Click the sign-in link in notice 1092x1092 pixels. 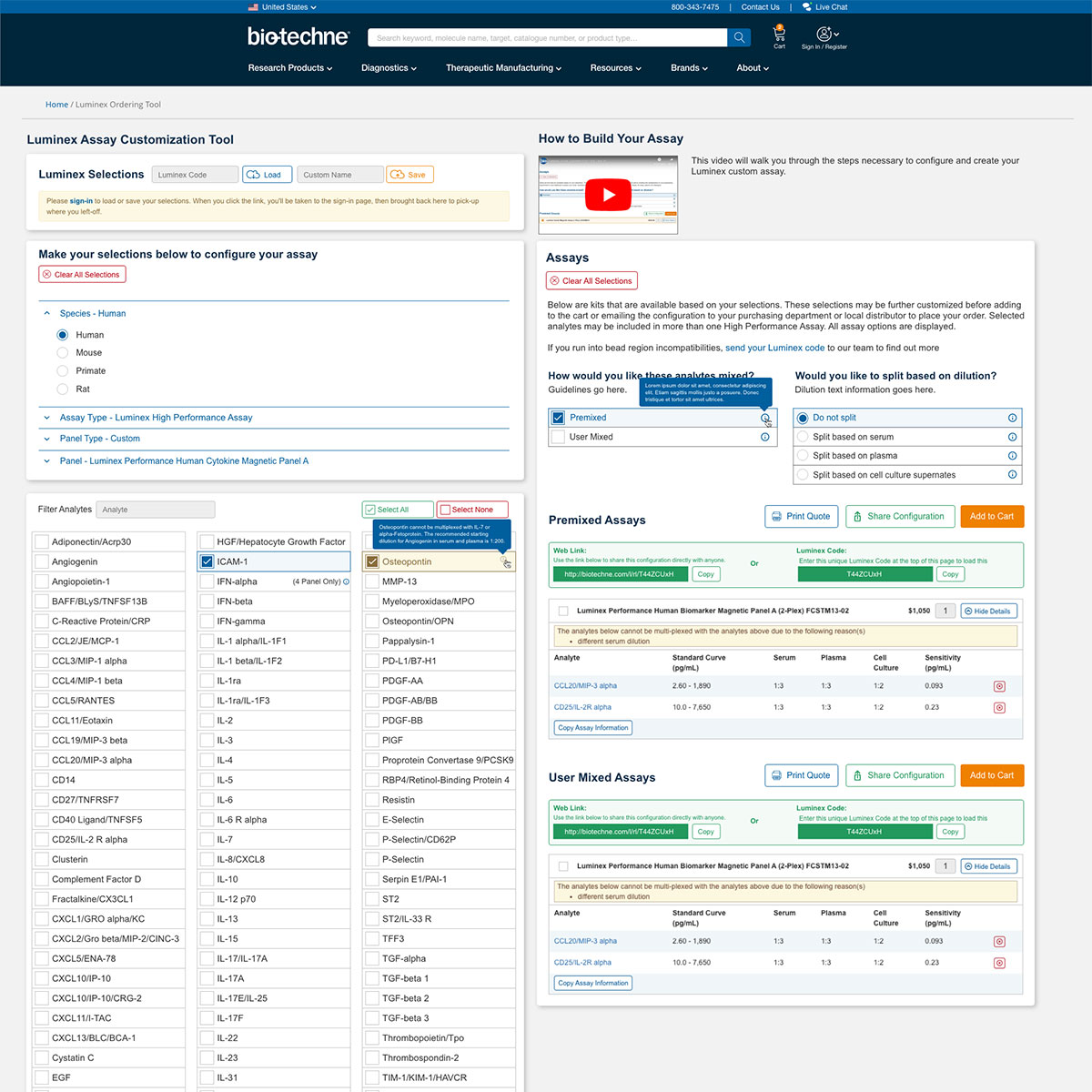coord(81,201)
